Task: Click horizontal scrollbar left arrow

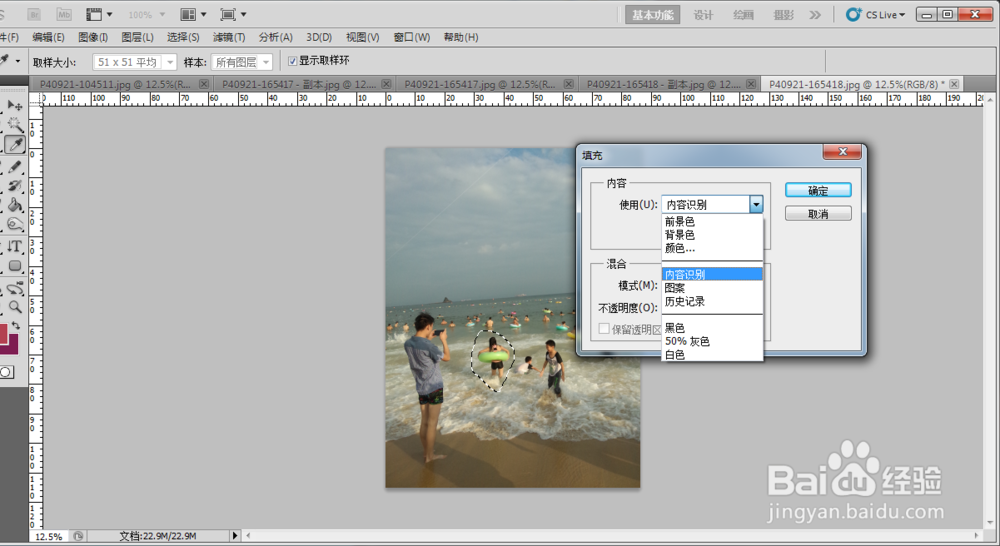Action: coord(248,536)
